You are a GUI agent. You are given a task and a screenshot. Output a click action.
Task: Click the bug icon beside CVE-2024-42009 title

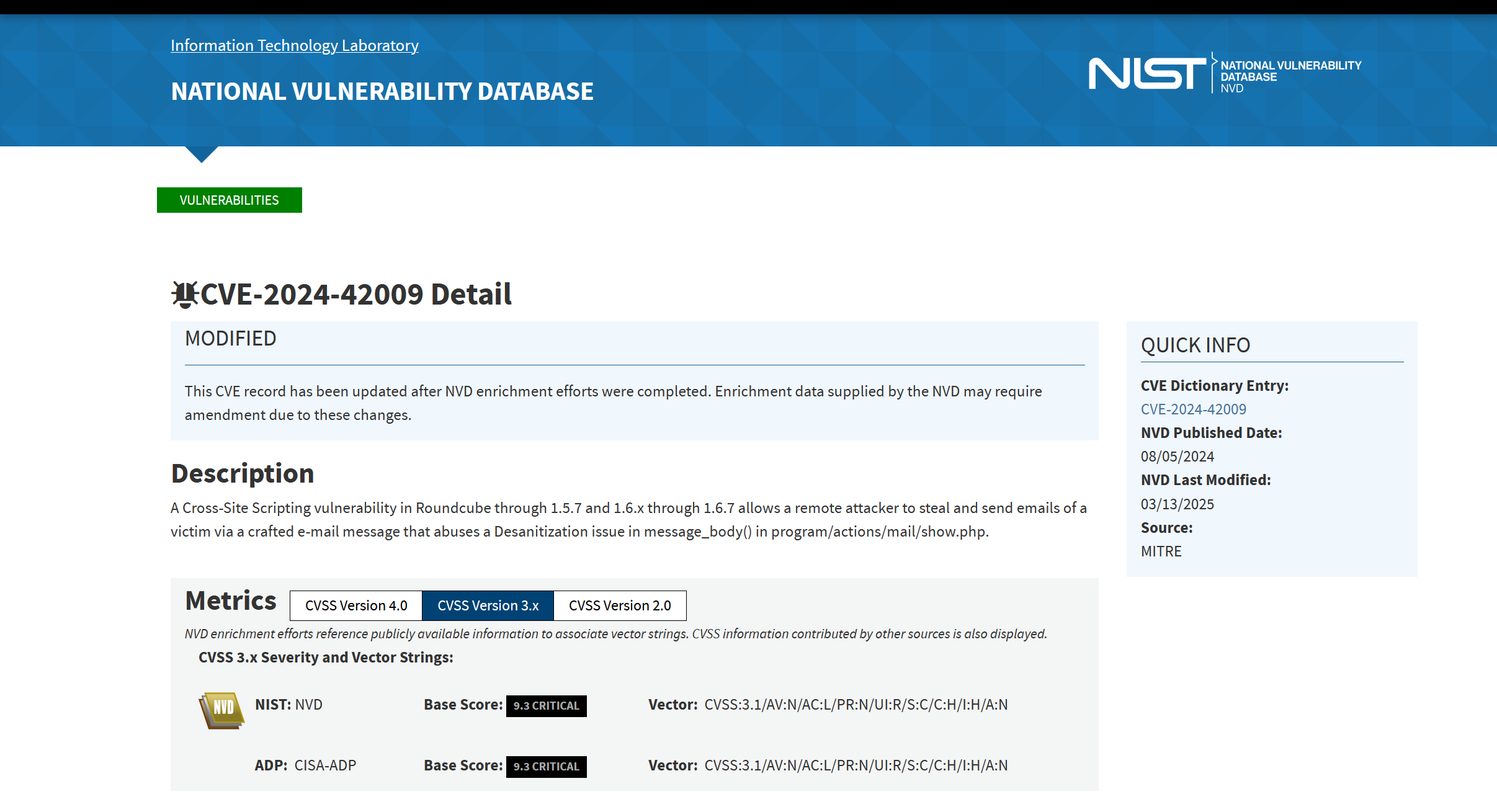(184, 294)
